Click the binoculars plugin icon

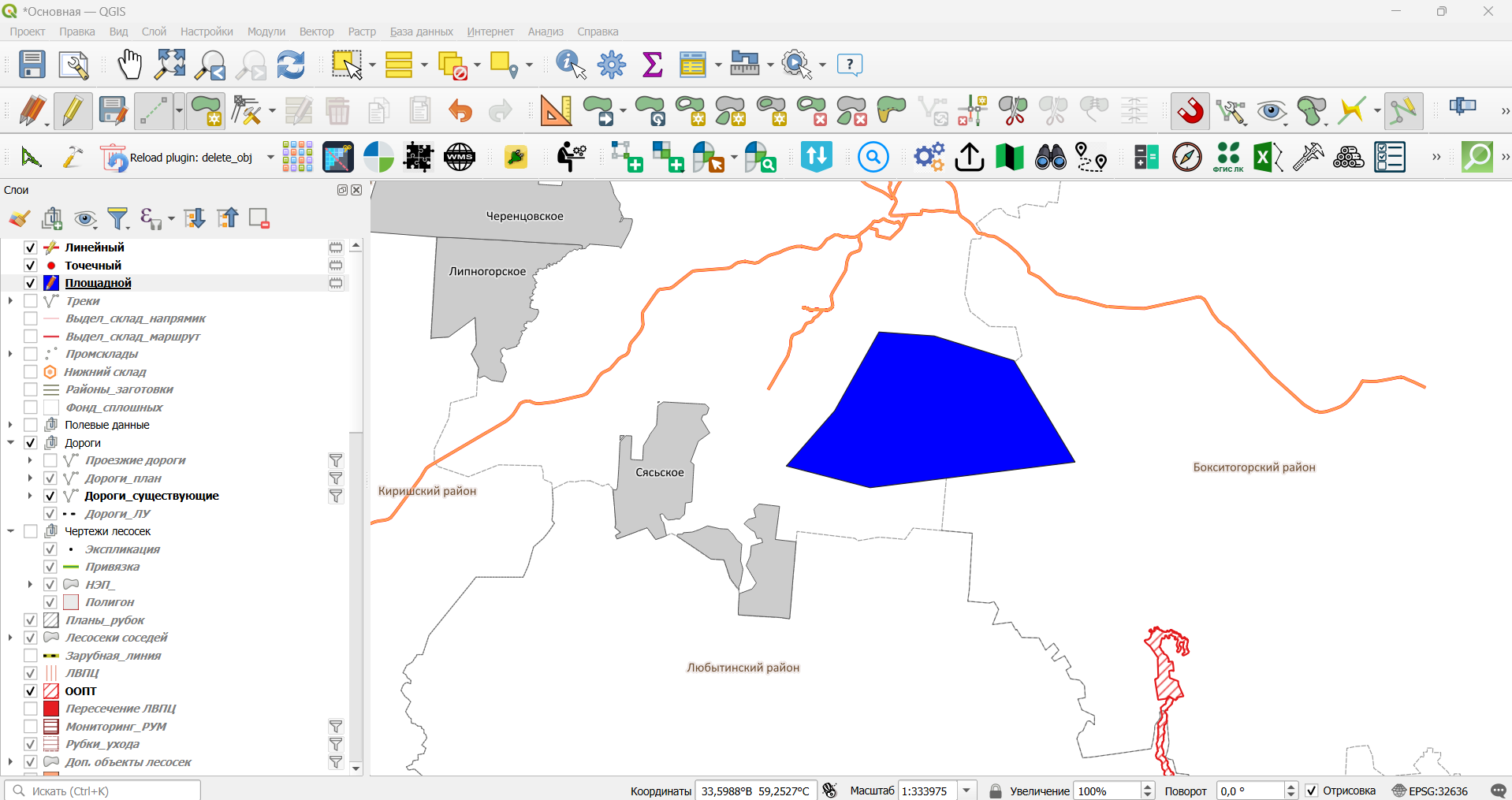point(1050,158)
